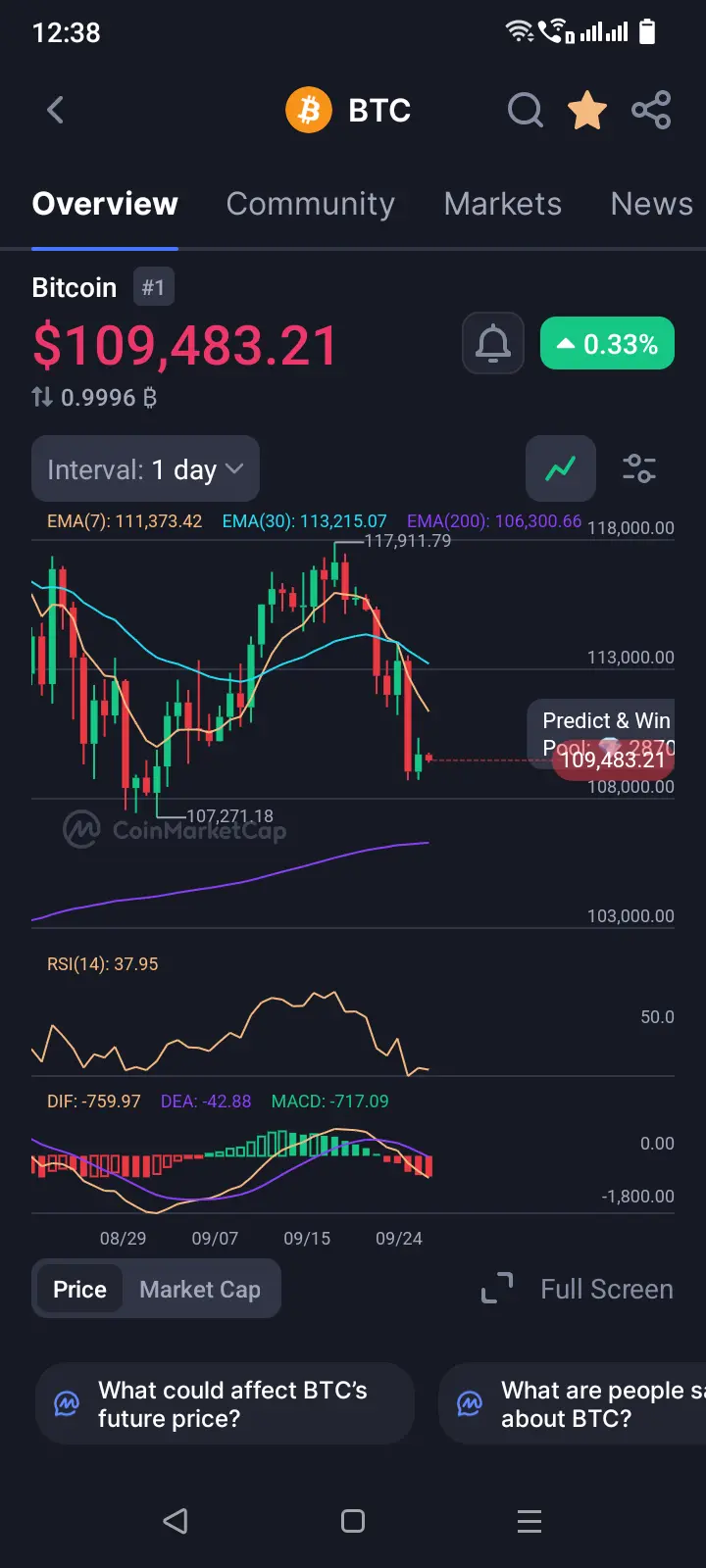Tap the EMA(30): 113,215.07 label
Viewport: 706px width, 1568px height.
(x=304, y=521)
